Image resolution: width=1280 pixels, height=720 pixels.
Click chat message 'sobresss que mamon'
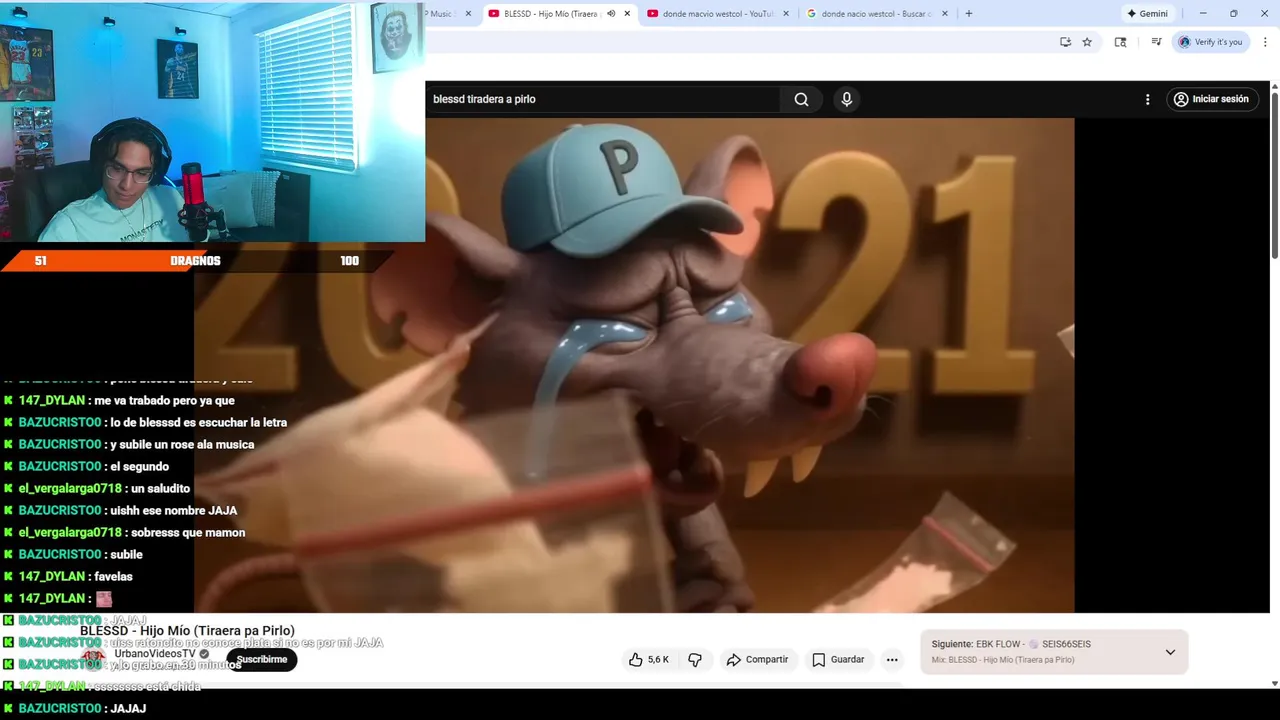coord(187,532)
